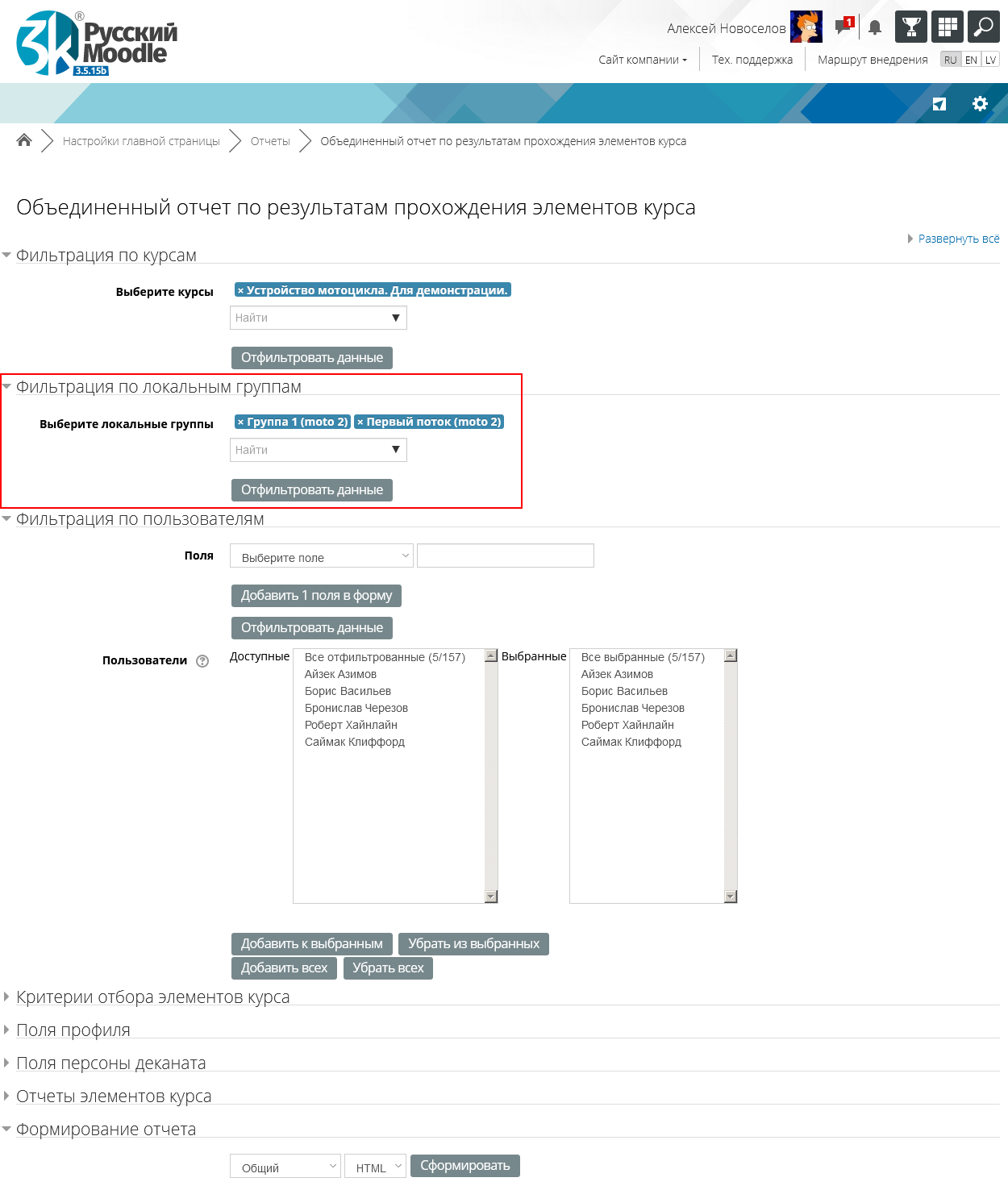
Task: Click the help icon next to Пользователи
Action: coord(202,661)
